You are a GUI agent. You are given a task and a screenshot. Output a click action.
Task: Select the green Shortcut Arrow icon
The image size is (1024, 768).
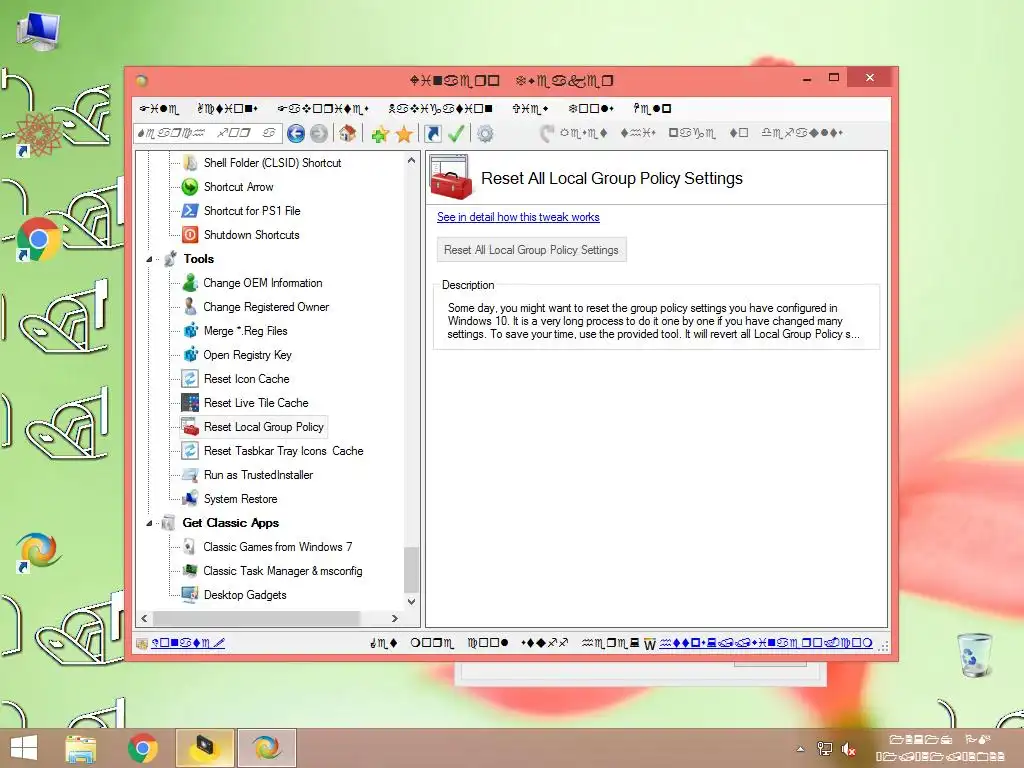point(190,187)
